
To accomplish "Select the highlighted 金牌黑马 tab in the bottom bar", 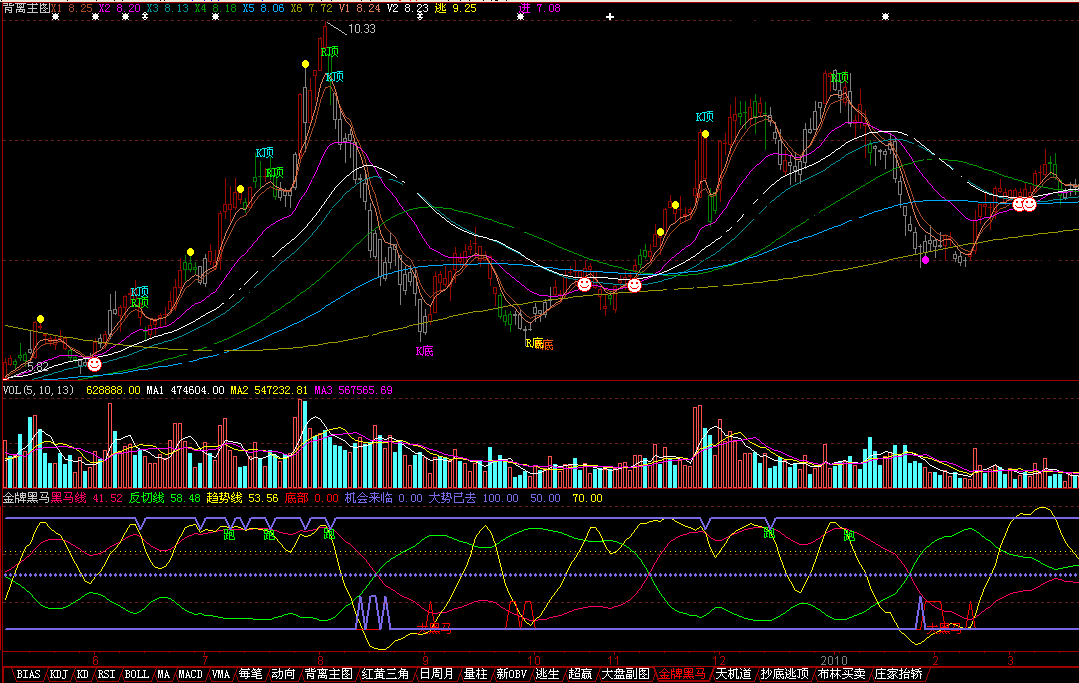I will click(x=682, y=675).
